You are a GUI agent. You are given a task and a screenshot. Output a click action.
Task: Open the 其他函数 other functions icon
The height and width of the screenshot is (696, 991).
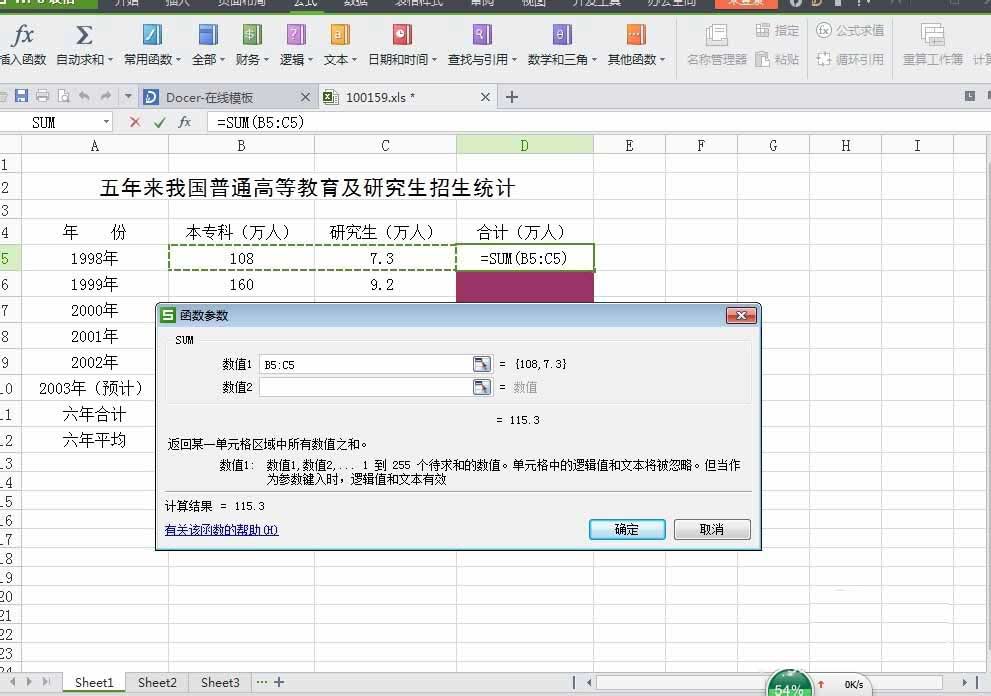[x=636, y=35]
